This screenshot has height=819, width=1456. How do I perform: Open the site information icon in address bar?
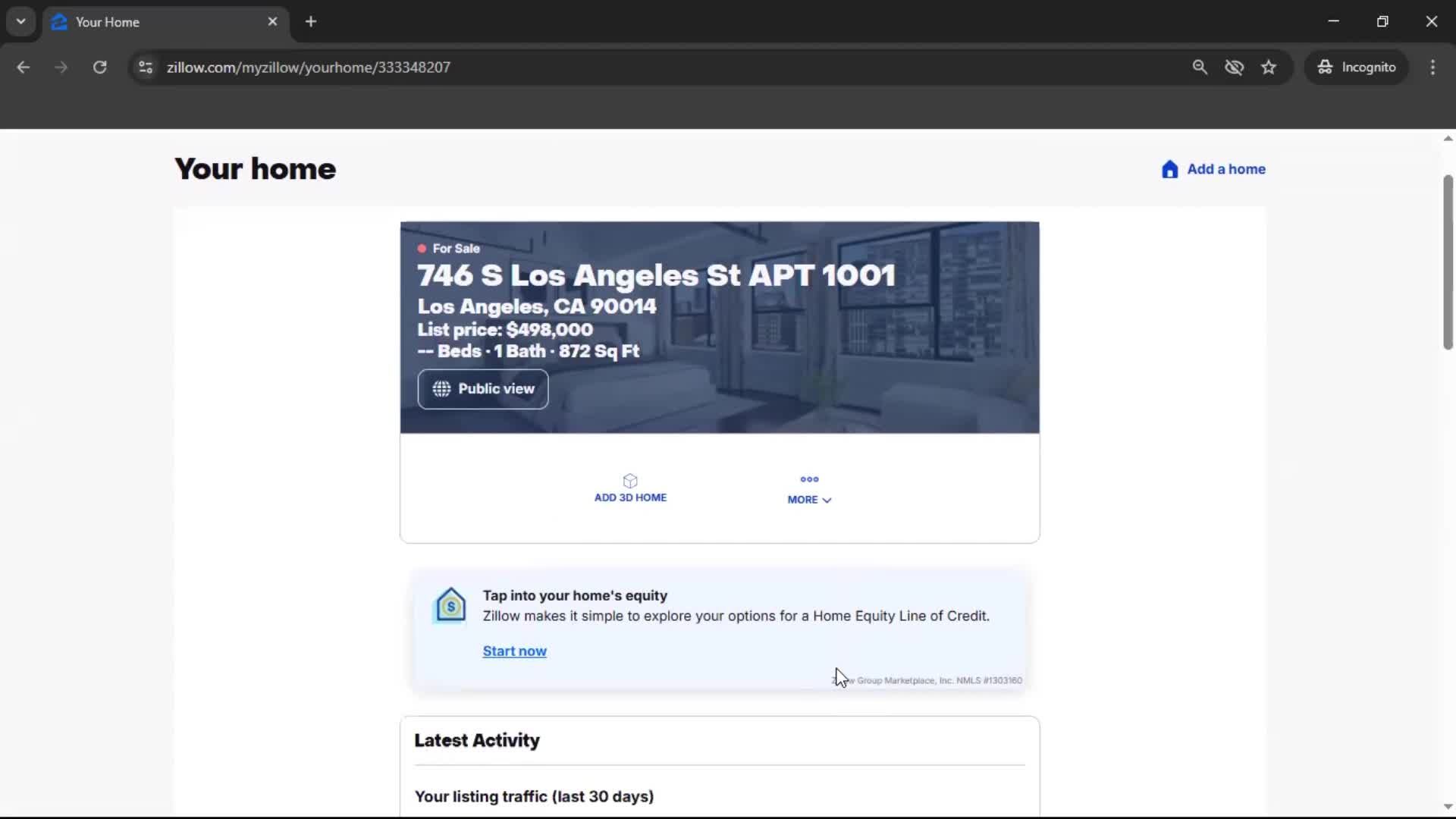(145, 67)
